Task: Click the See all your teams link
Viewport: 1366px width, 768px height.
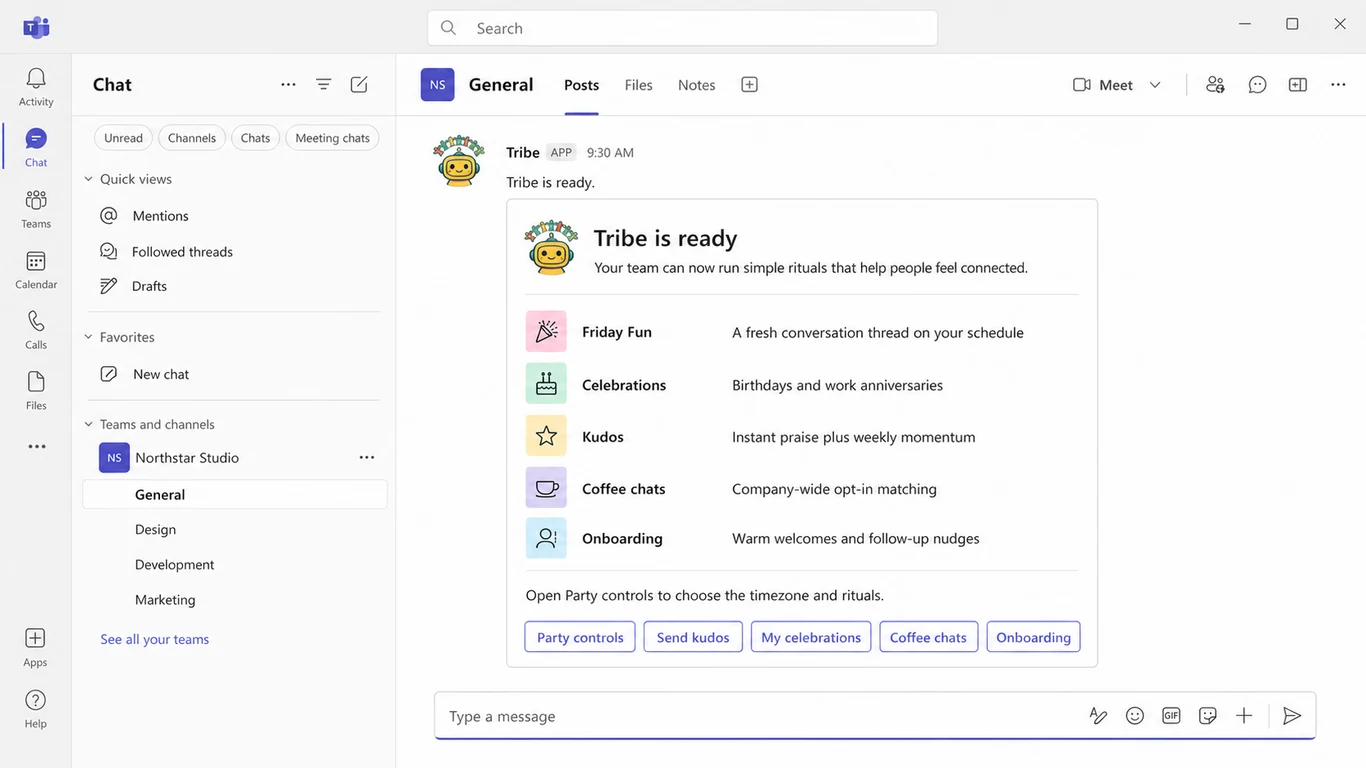Action: pos(154,639)
